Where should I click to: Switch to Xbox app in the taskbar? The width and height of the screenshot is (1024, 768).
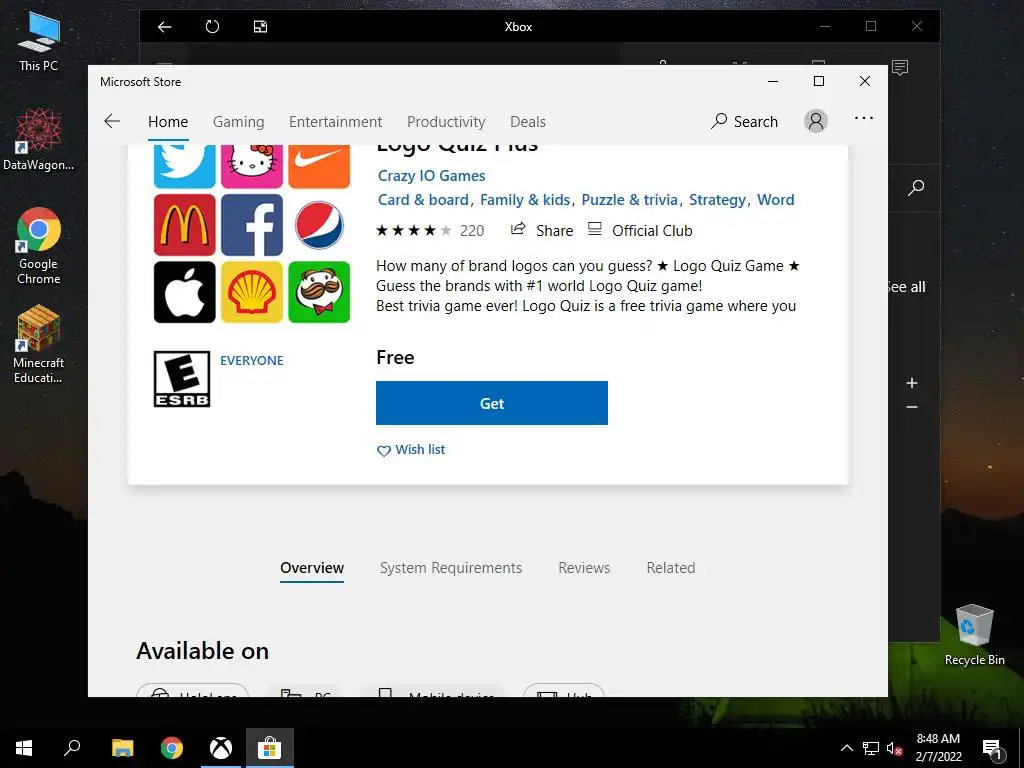click(x=221, y=748)
